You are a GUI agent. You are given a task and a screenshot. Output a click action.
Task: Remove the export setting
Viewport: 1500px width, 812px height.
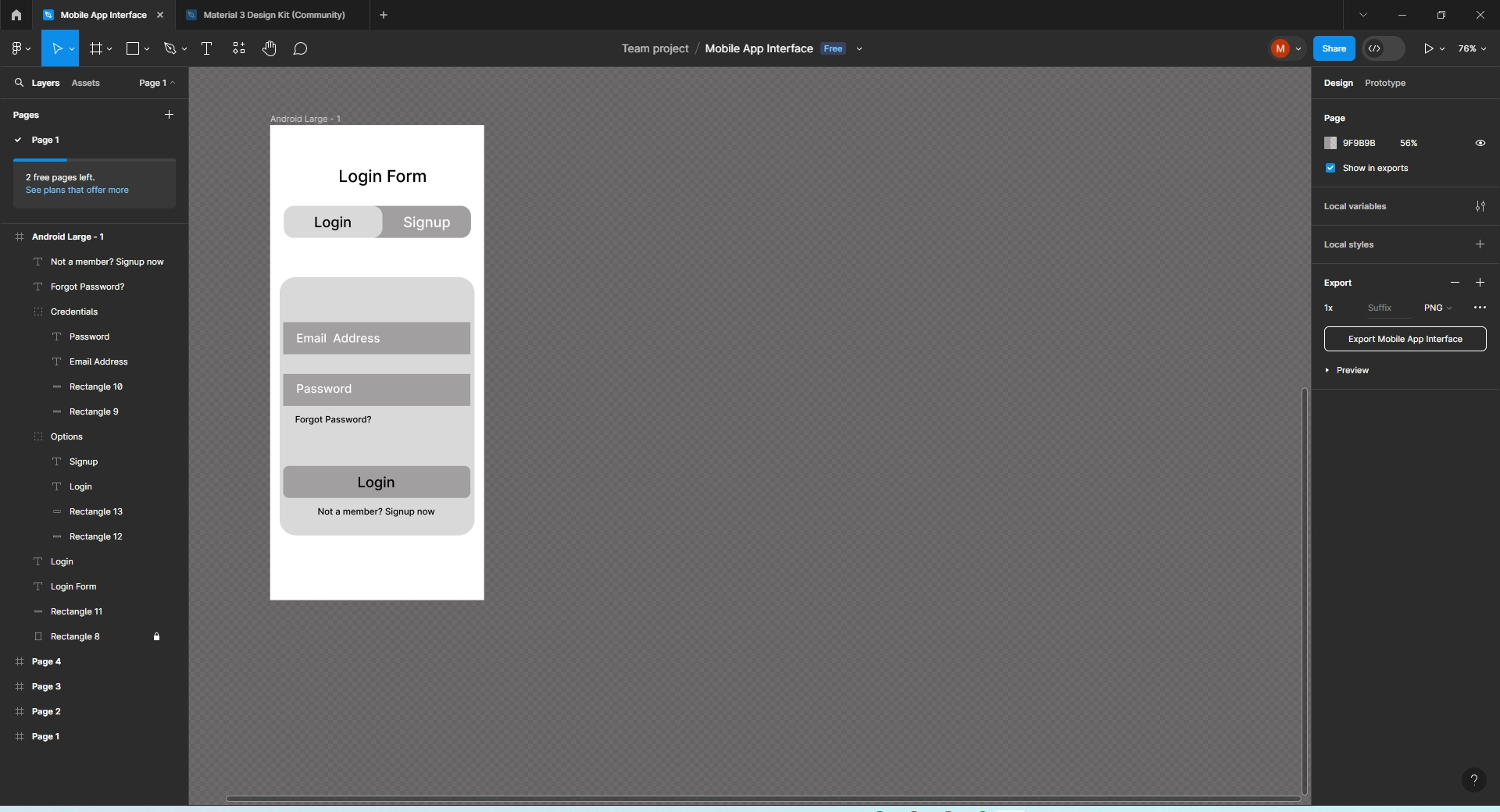[1455, 283]
